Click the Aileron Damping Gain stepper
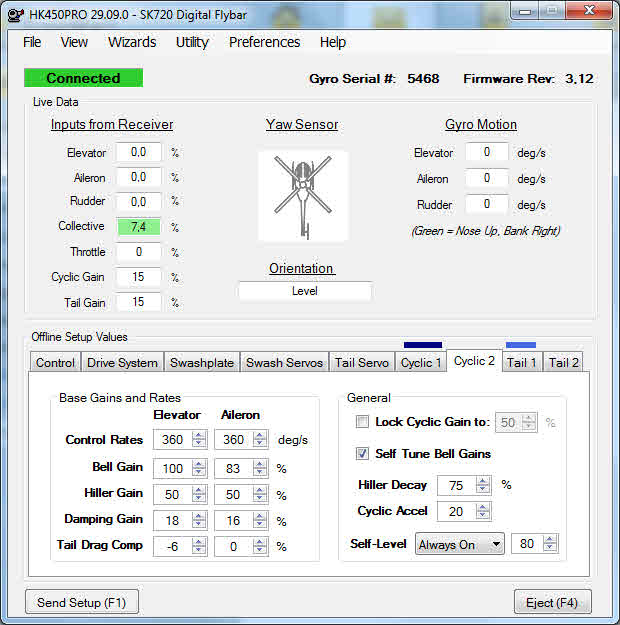 tap(260, 520)
